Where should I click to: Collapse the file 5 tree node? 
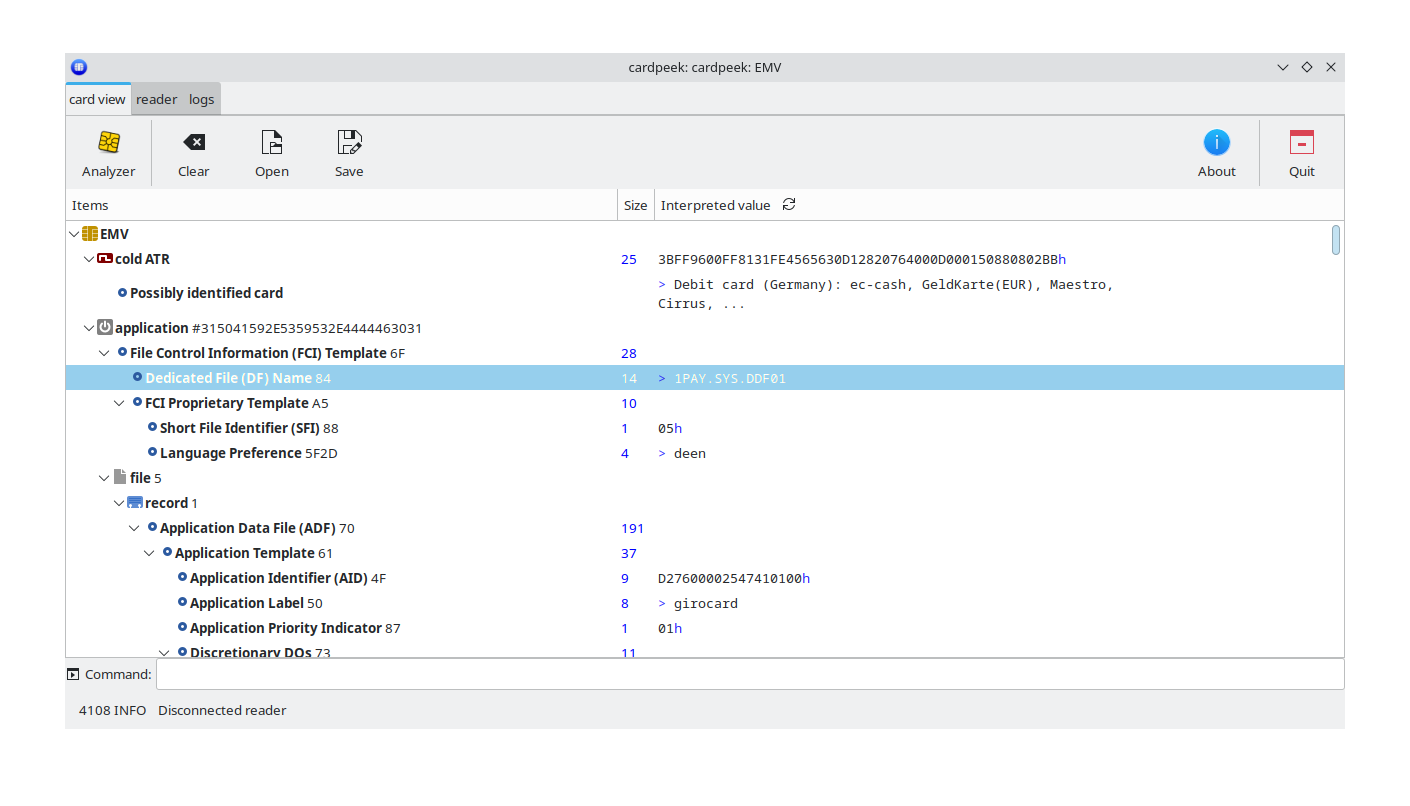pyautogui.click(x=104, y=478)
